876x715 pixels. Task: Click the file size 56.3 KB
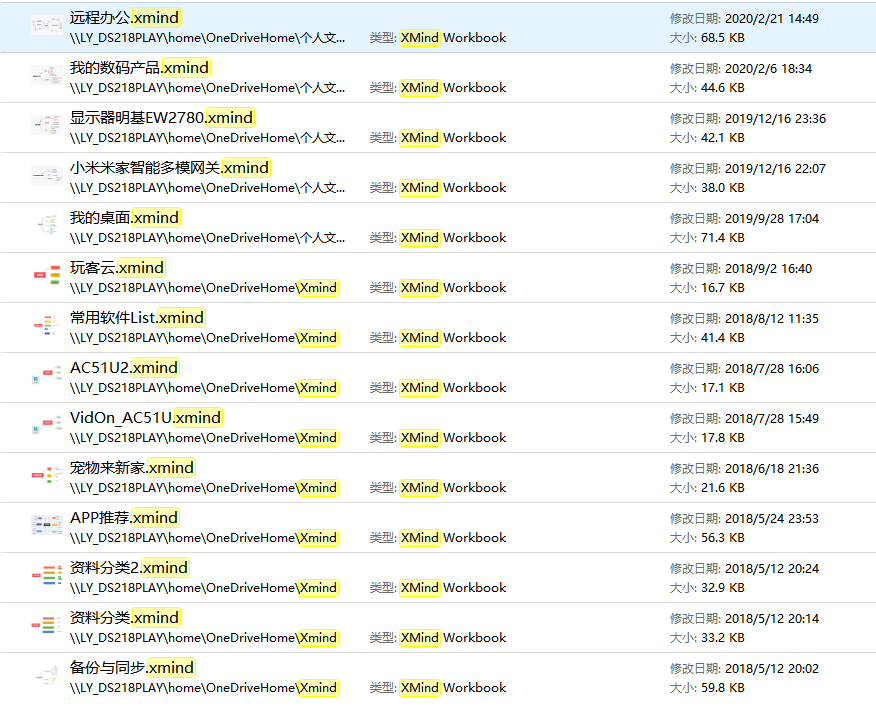coord(723,538)
